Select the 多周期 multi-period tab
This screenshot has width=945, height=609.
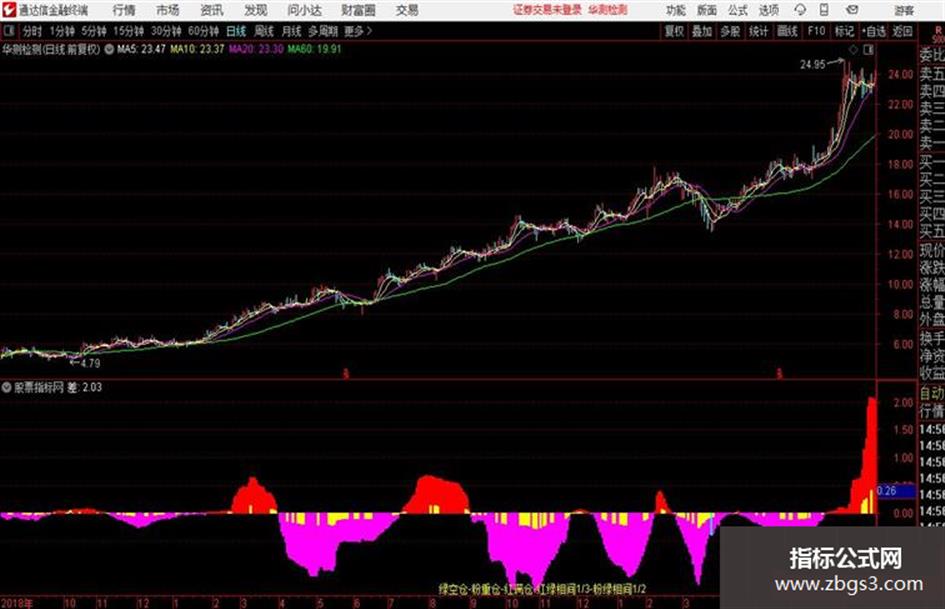(x=323, y=31)
